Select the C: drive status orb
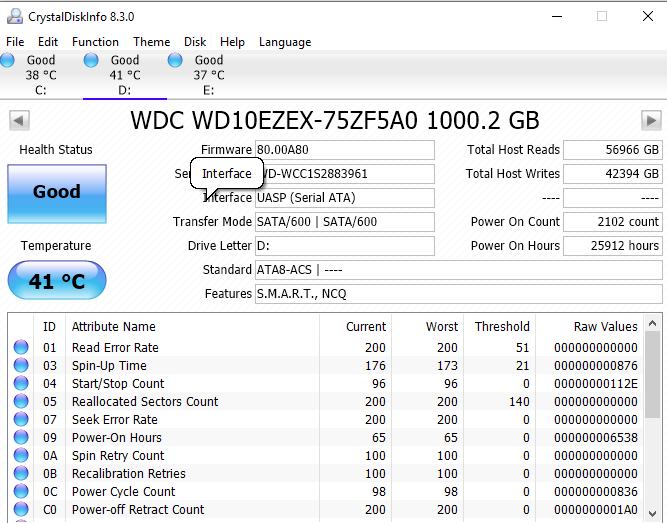667x523 pixels. [8, 61]
